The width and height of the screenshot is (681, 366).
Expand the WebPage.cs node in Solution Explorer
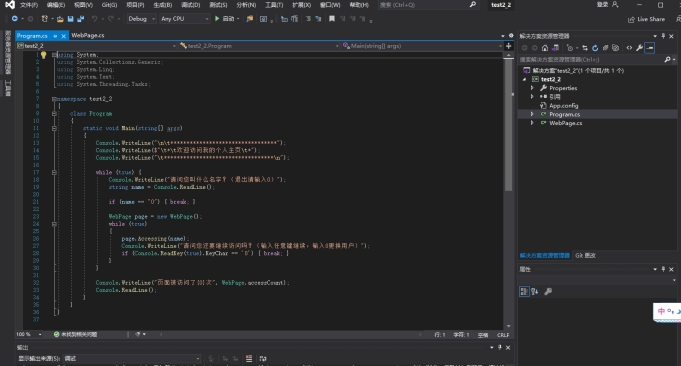tap(532, 123)
